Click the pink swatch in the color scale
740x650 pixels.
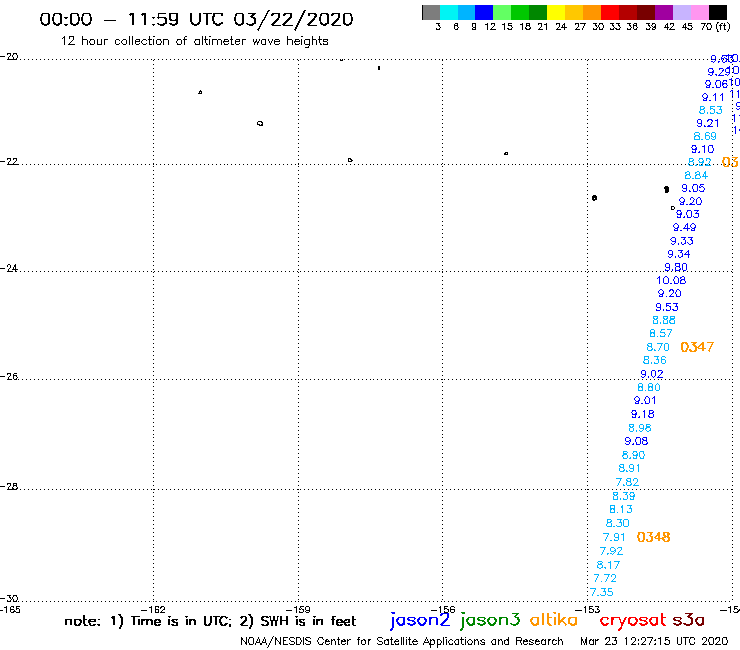[699, 12]
